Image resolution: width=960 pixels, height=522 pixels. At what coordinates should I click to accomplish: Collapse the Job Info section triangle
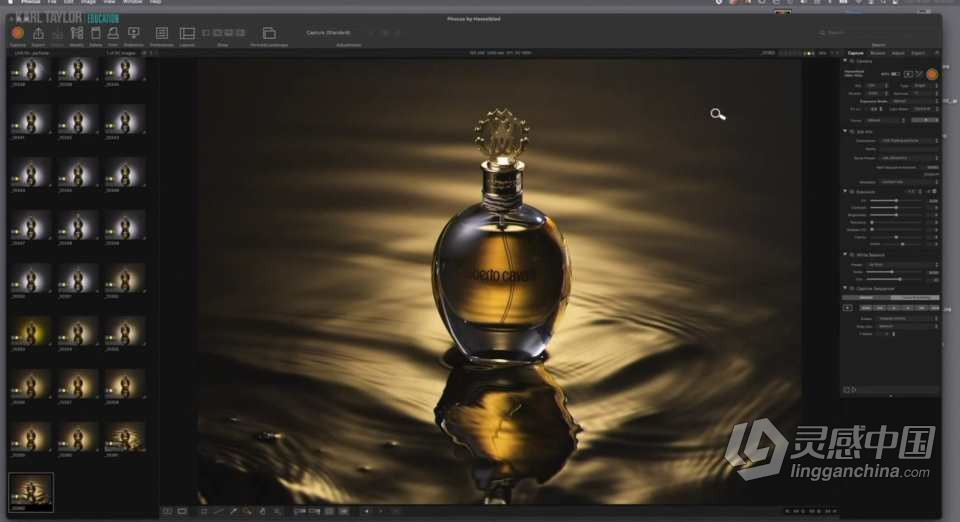point(845,131)
